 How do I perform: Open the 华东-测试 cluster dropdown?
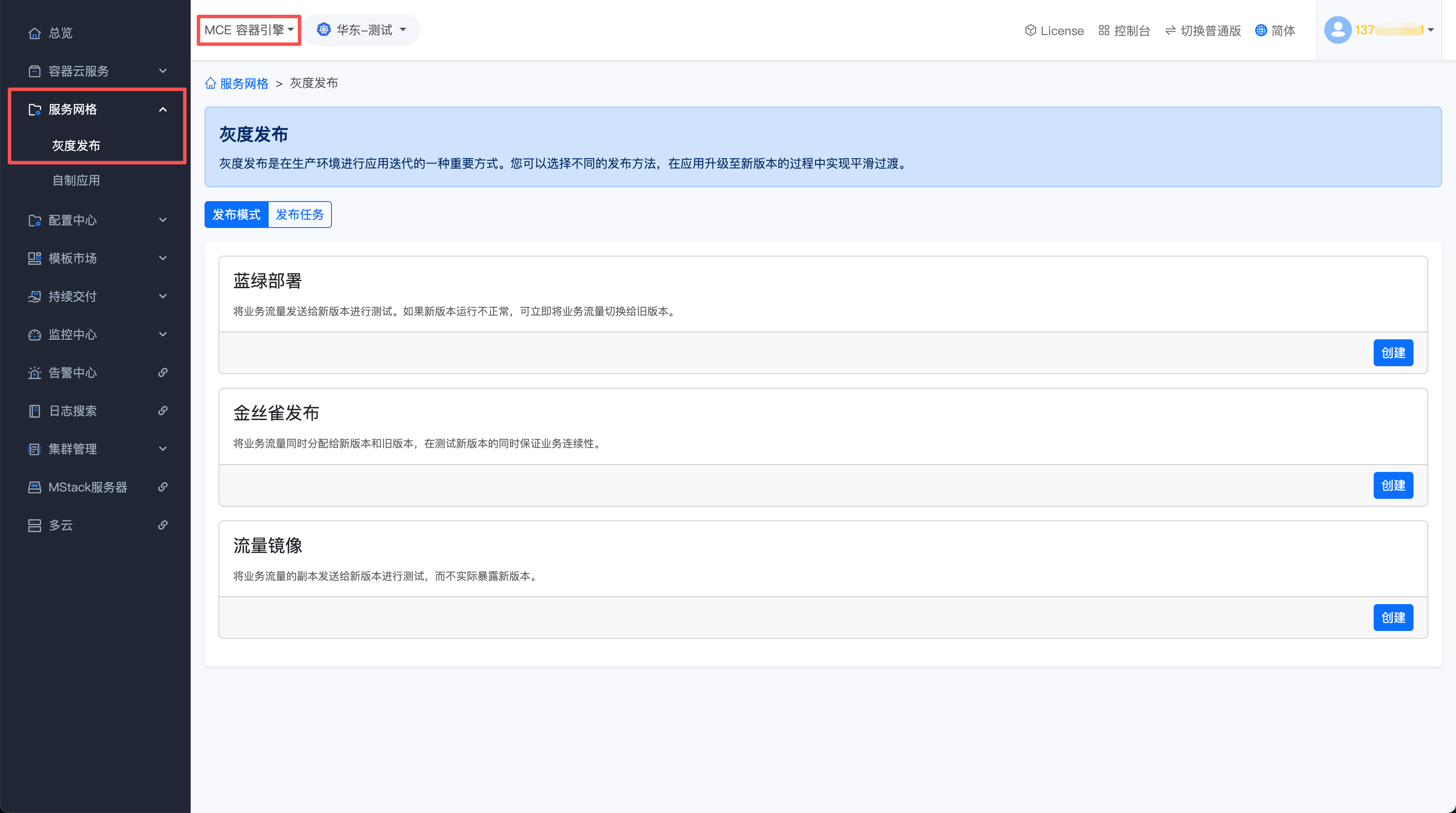coord(362,30)
